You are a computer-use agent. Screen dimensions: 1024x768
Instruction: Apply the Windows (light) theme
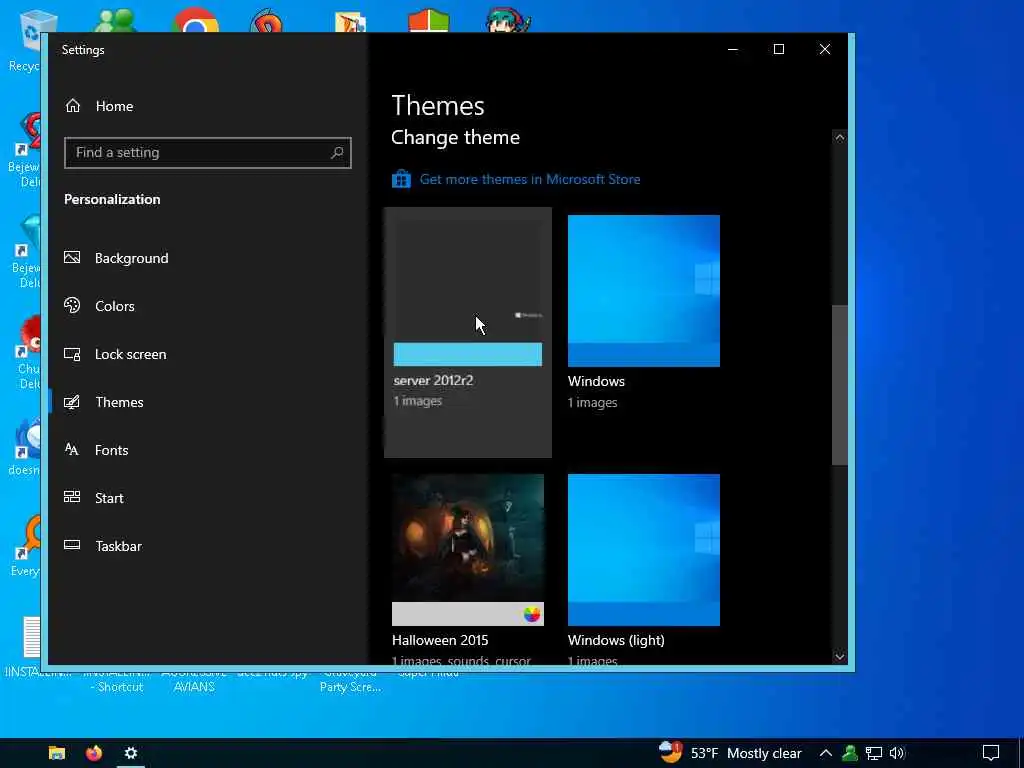(644, 550)
